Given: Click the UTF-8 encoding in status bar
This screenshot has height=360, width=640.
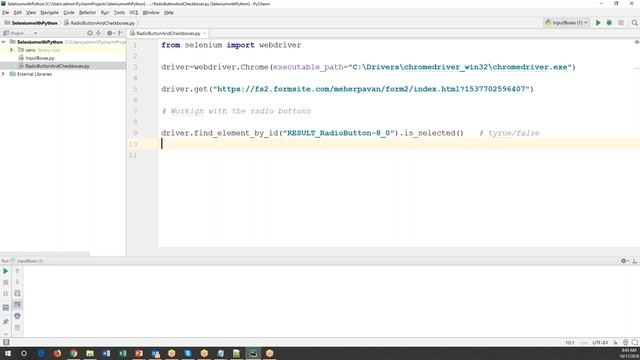Looking at the screenshot, I should click(600, 342).
